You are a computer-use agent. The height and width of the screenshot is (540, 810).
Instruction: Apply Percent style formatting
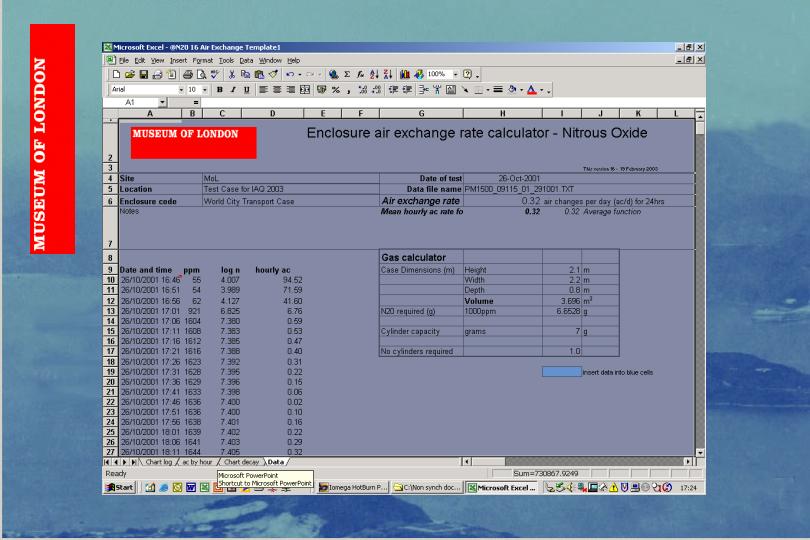(x=335, y=90)
